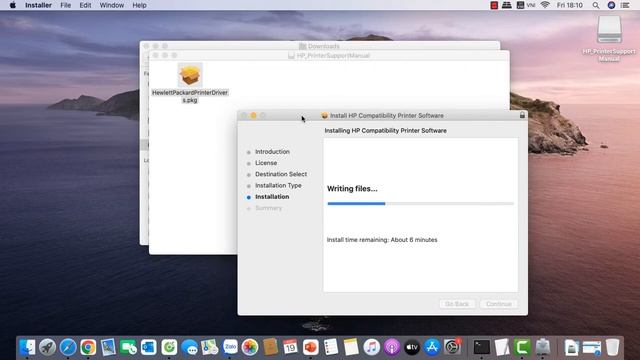Launch Google Chrome from the Dock
Viewport: 640px width, 360px height.
[88, 347]
